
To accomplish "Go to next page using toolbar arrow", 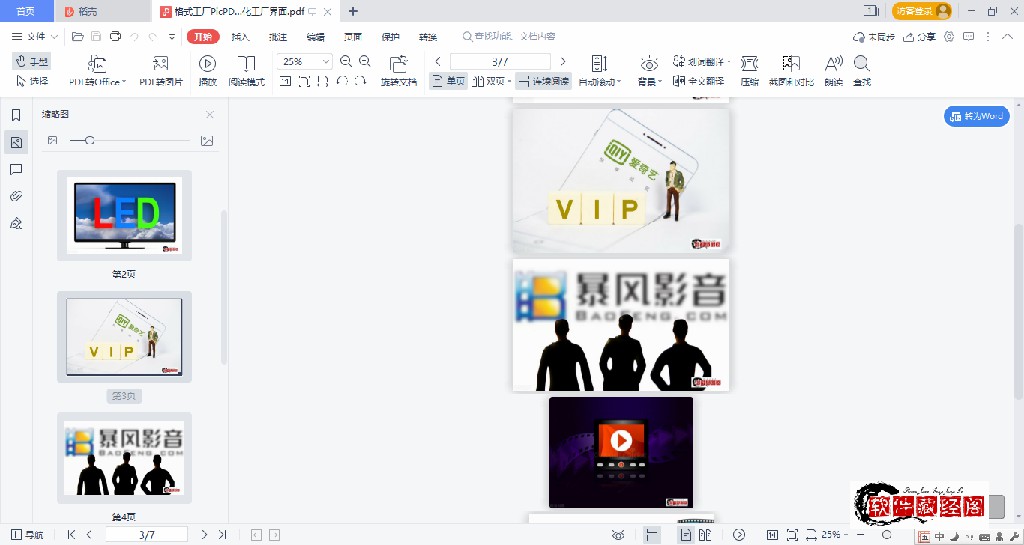I will [563, 61].
